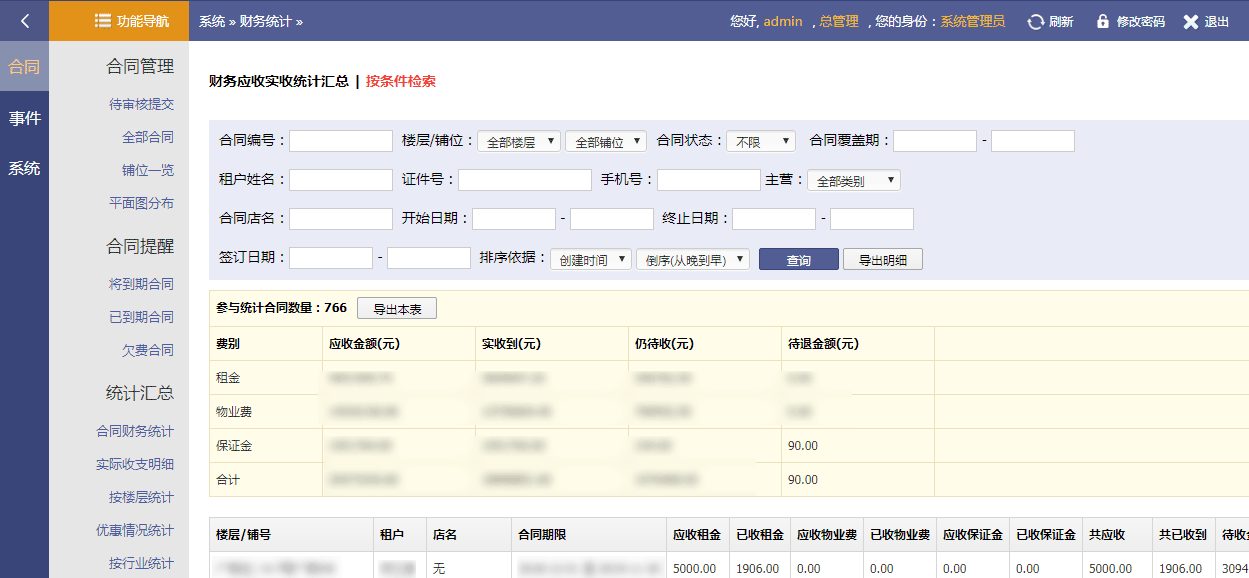Click the 租户姓名 input field
Image resolution: width=1249 pixels, height=578 pixels.
[x=341, y=180]
